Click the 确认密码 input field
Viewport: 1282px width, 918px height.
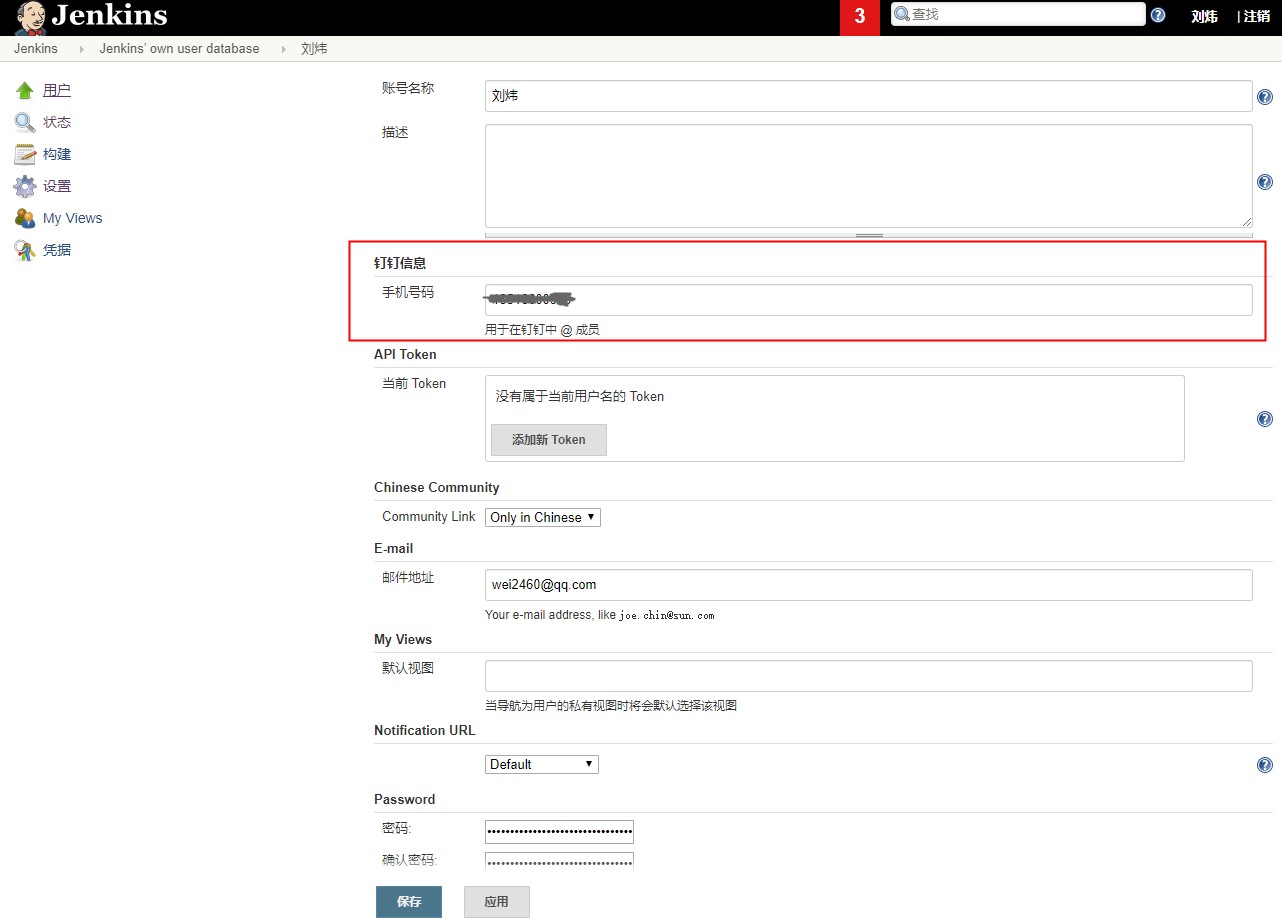560,862
